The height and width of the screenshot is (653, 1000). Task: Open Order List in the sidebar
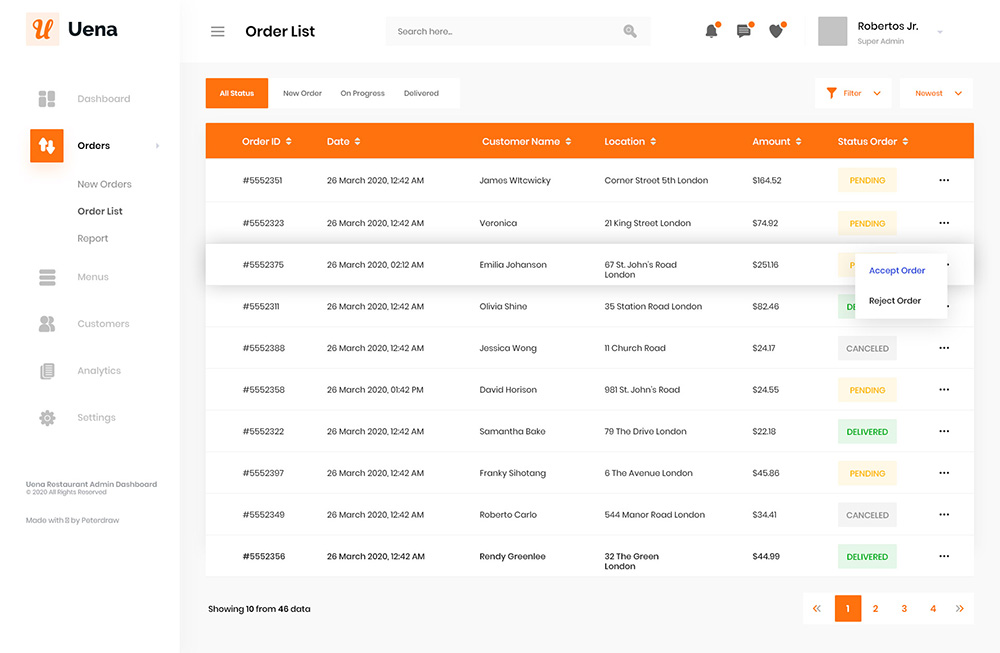coord(100,211)
